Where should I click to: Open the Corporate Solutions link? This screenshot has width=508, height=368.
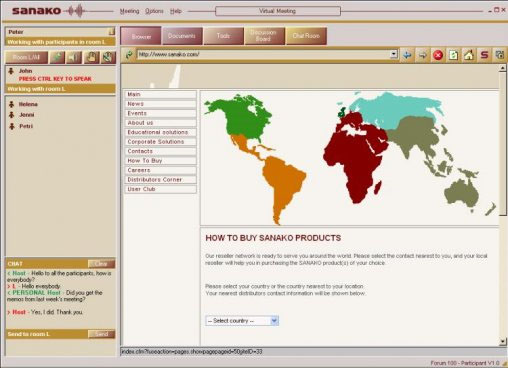click(x=160, y=142)
